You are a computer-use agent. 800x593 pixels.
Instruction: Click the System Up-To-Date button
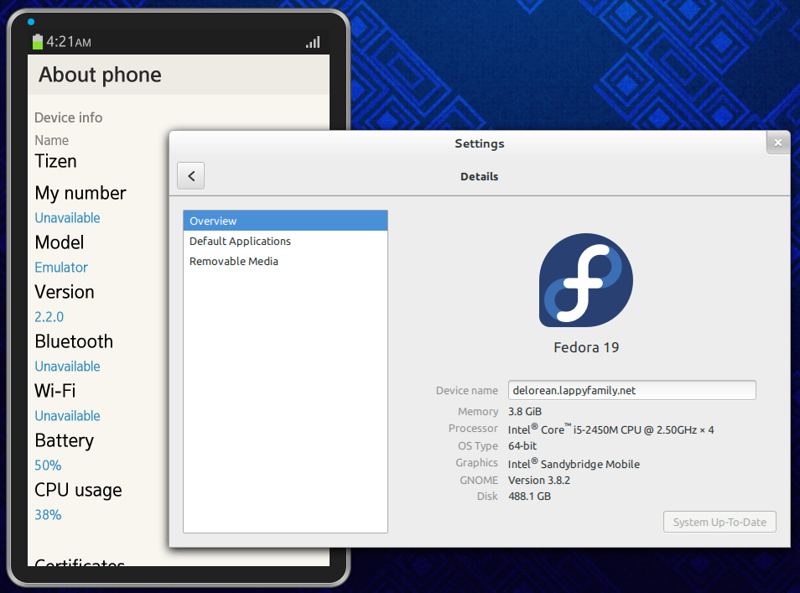719,522
